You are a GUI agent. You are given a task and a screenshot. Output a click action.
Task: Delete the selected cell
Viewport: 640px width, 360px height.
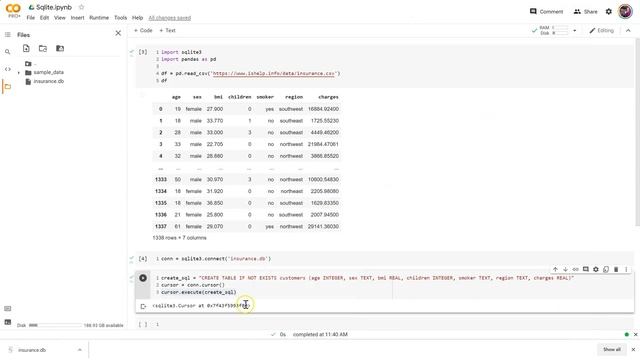point(616,269)
